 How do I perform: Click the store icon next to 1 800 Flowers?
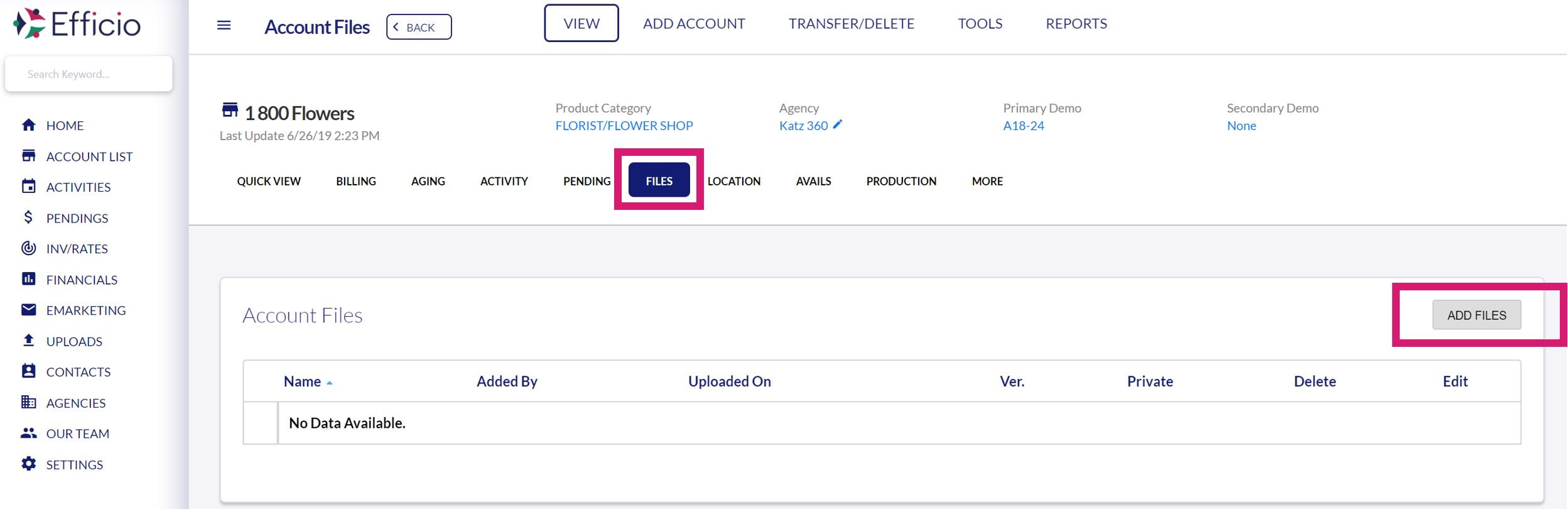coord(230,111)
